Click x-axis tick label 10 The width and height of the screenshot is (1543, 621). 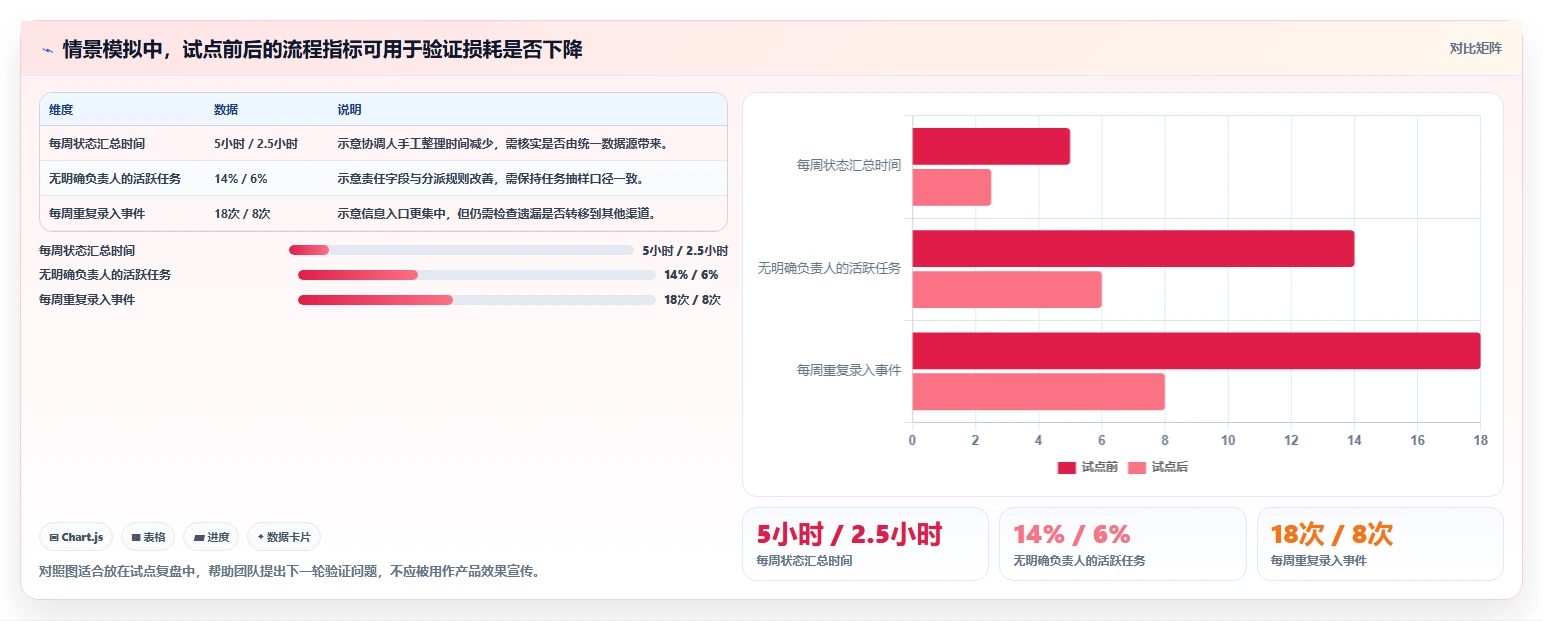tap(1228, 440)
